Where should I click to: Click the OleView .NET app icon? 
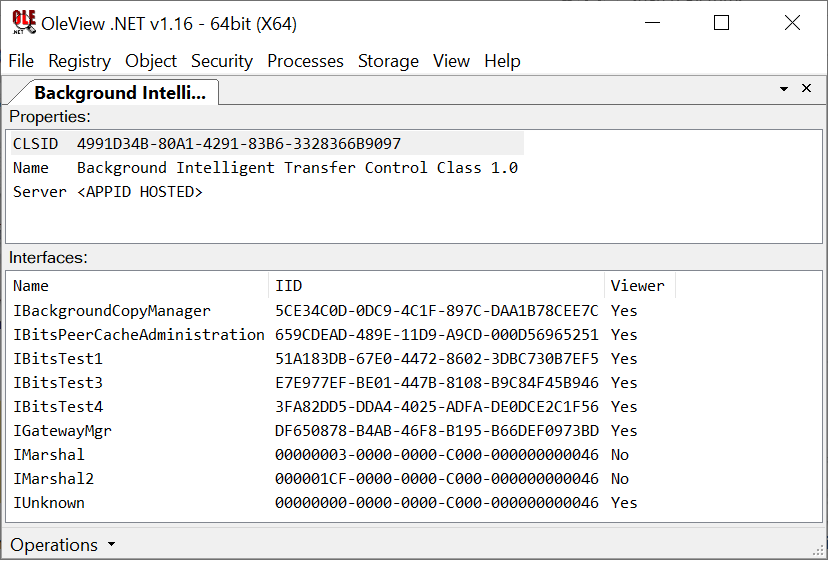(24, 22)
